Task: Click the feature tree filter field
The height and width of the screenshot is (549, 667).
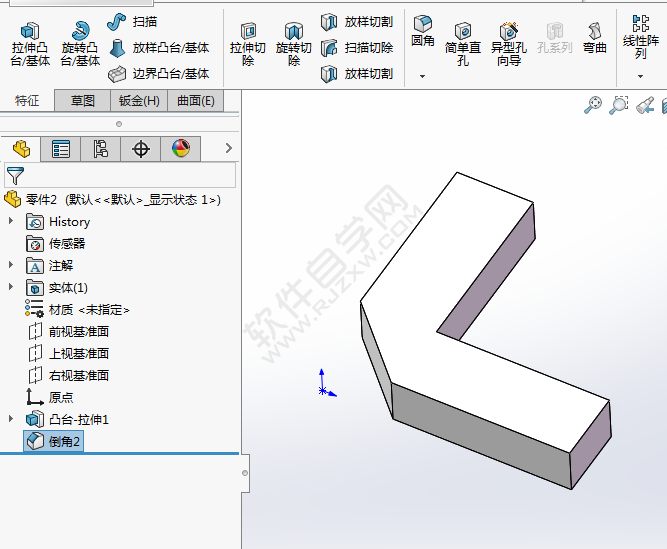Action: pyautogui.click(x=120, y=175)
